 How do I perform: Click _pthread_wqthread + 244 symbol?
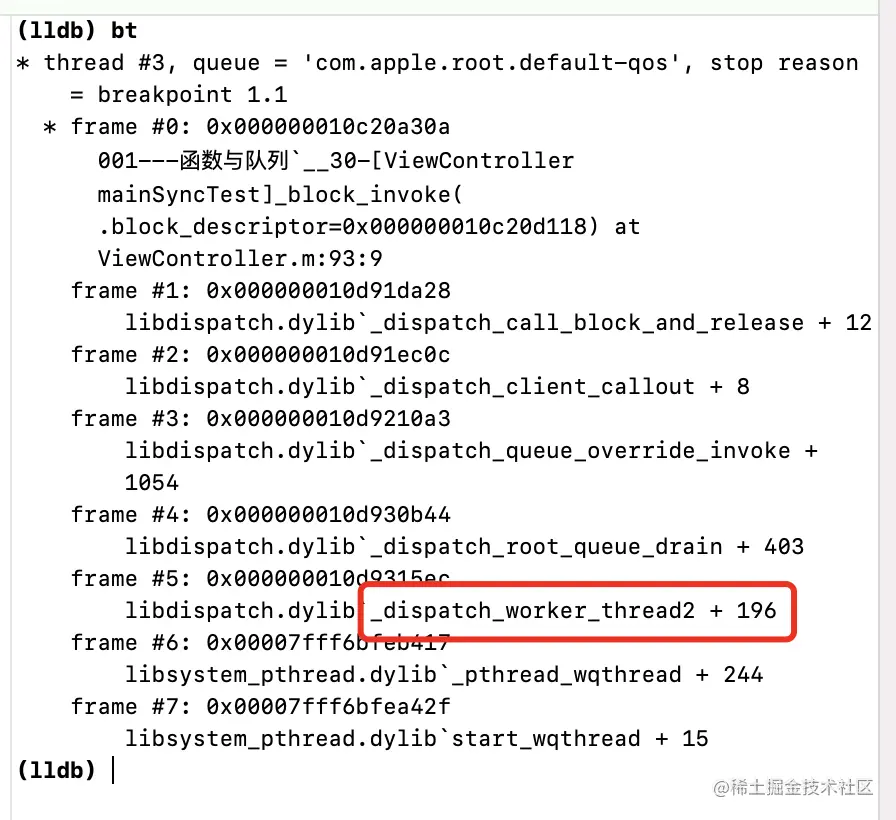click(x=607, y=675)
